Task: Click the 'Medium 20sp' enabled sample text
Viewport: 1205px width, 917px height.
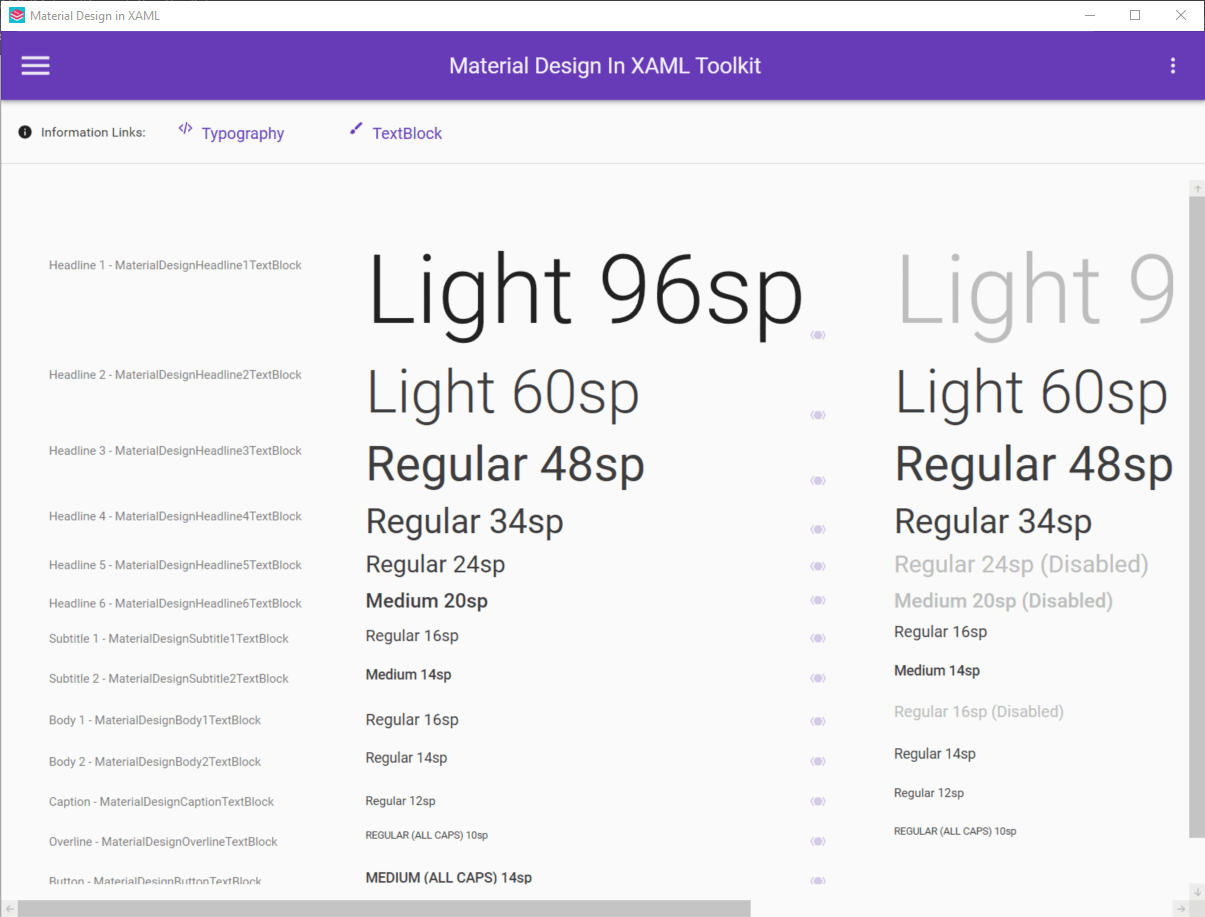Action: [x=427, y=601]
